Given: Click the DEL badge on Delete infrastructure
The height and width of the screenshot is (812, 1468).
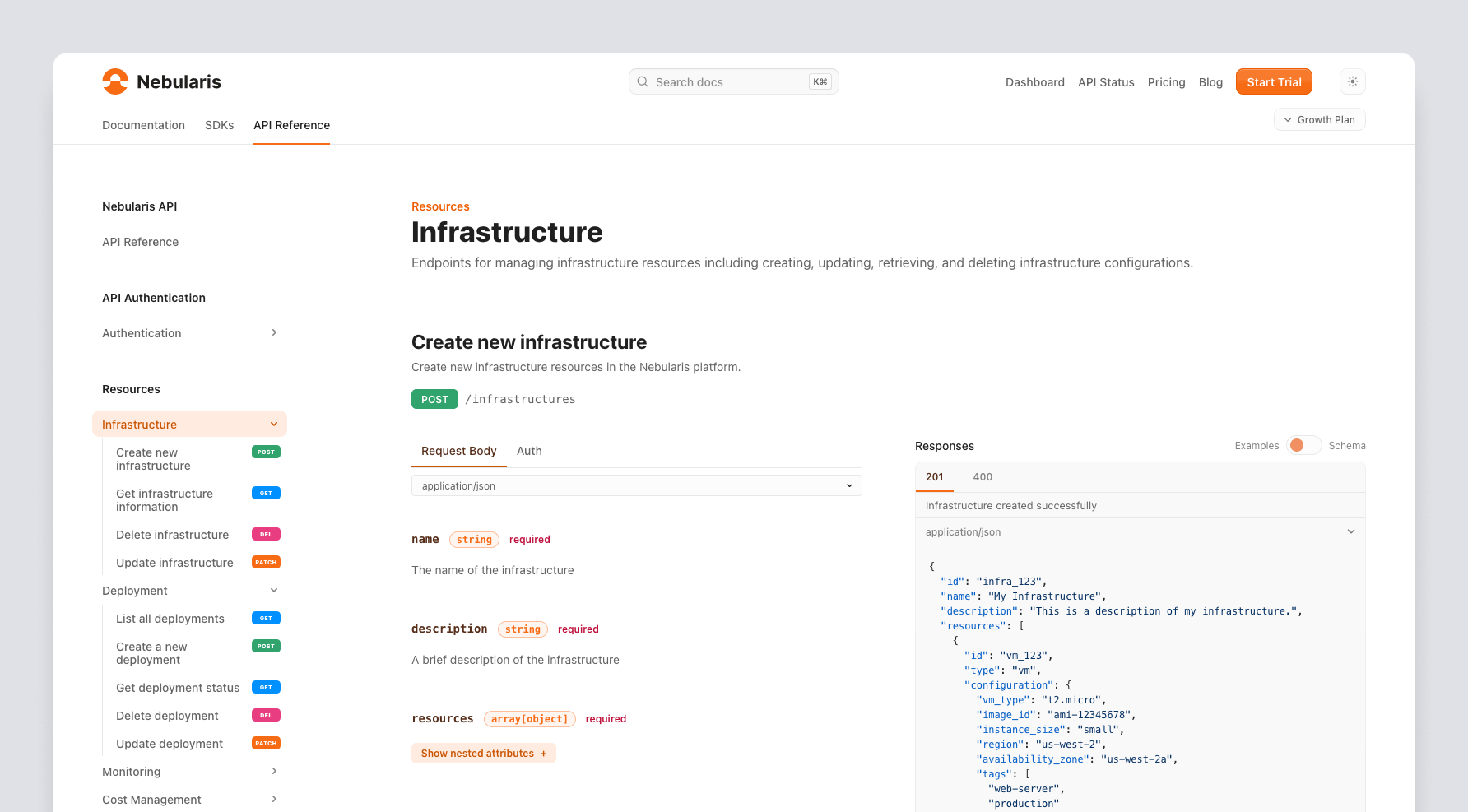Looking at the screenshot, I should tap(265, 534).
